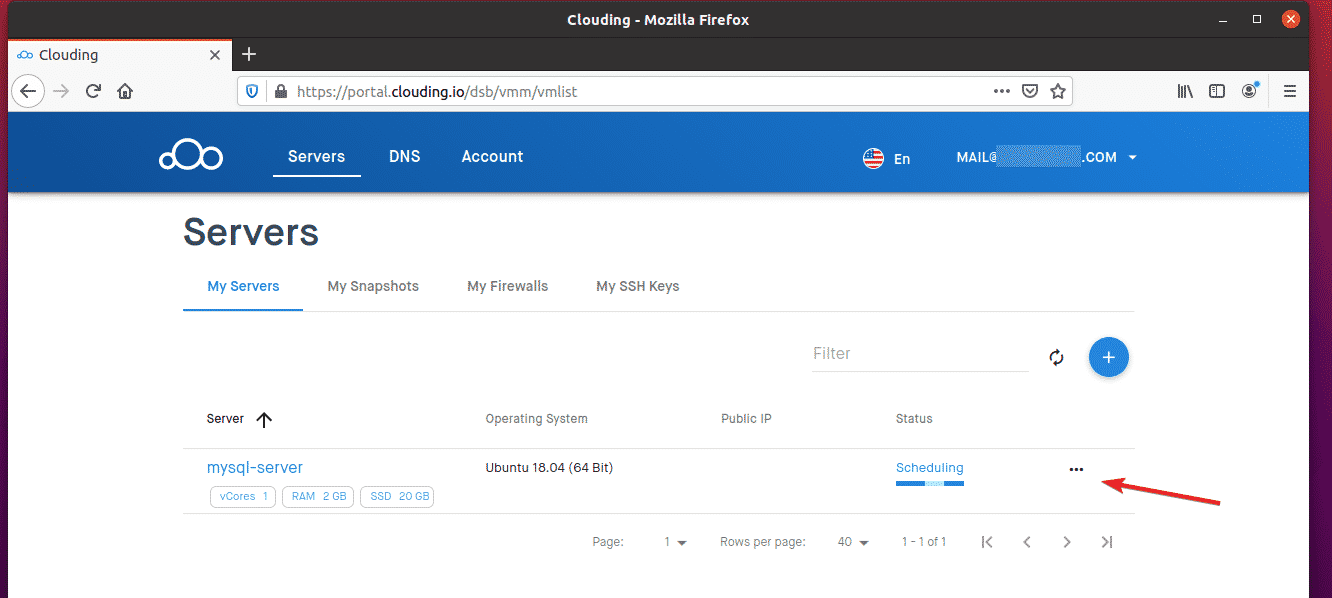Screen dimensions: 1332x598
Task: Switch to My Snapshots tab
Action: coord(373,286)
